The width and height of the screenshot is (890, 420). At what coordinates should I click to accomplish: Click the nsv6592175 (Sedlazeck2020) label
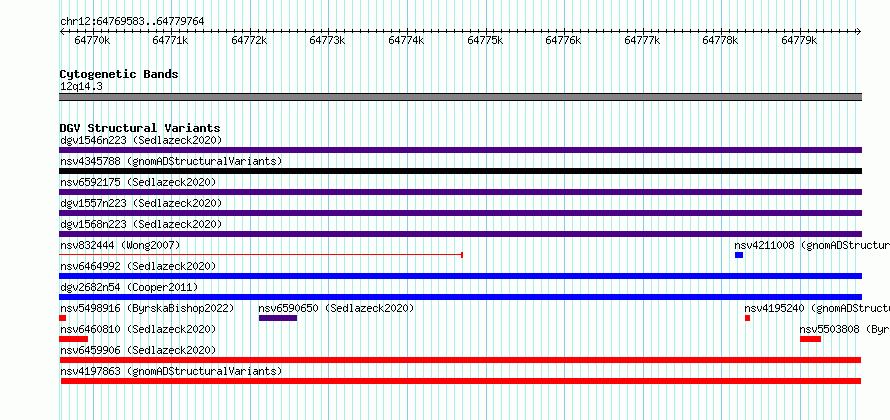point(138,182)
